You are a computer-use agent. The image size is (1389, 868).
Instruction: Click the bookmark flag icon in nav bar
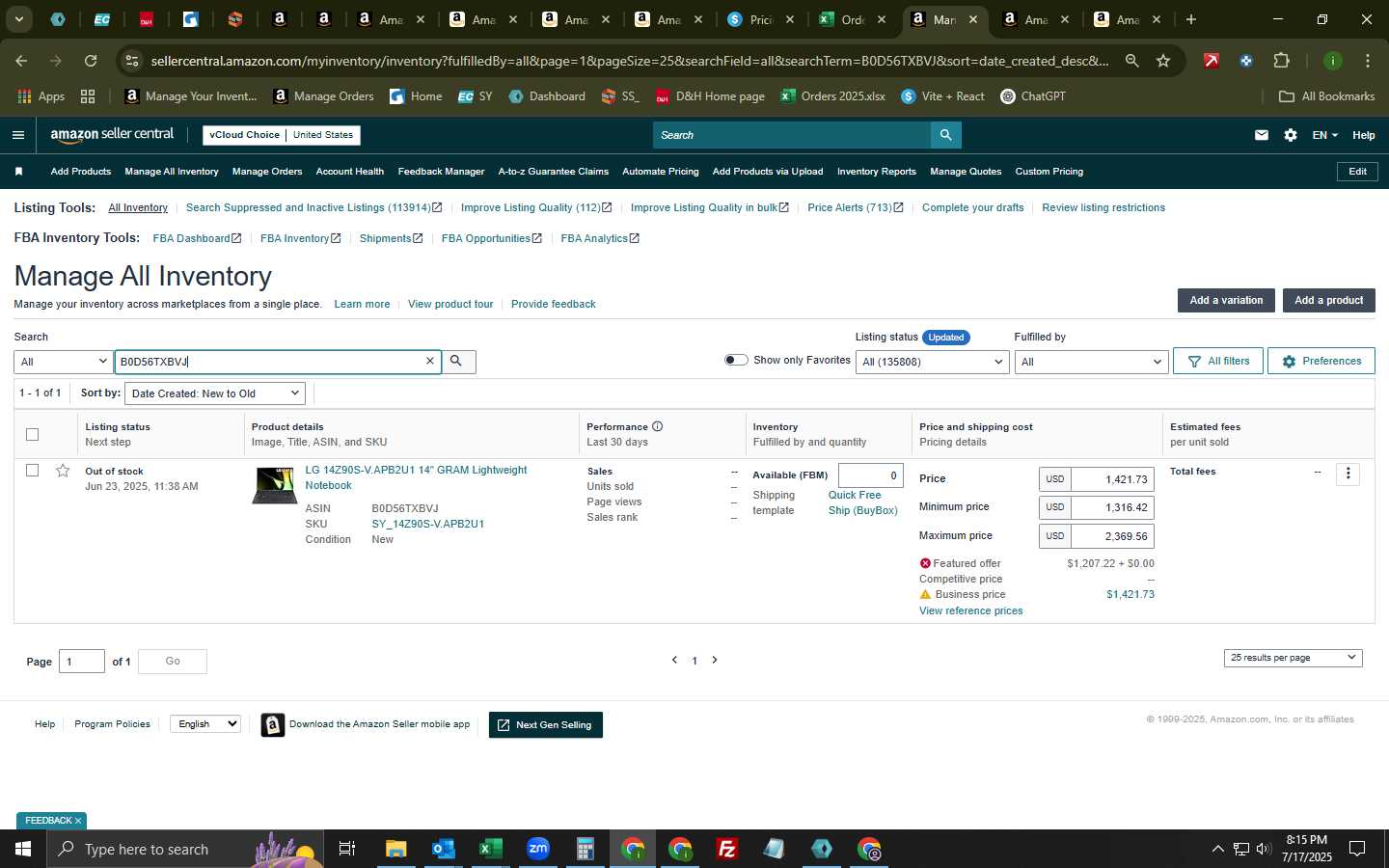click(18, 172)
